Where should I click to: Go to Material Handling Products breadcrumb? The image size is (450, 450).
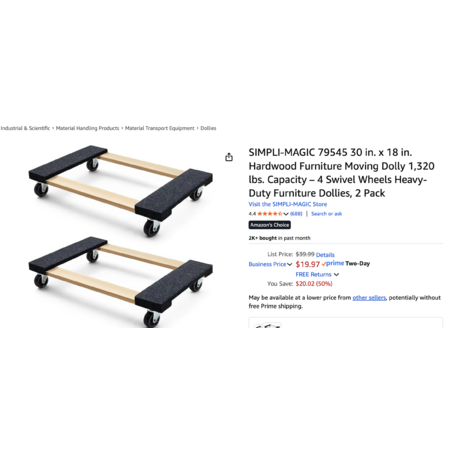pyautogui.click(x=87, y=128)
